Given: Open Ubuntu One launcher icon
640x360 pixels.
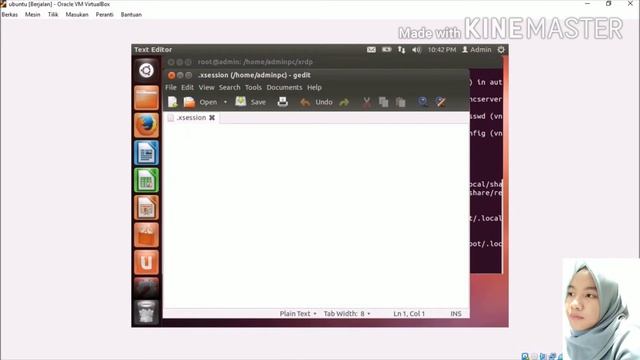Looking at the screenshot, I should tap(146, 262).
